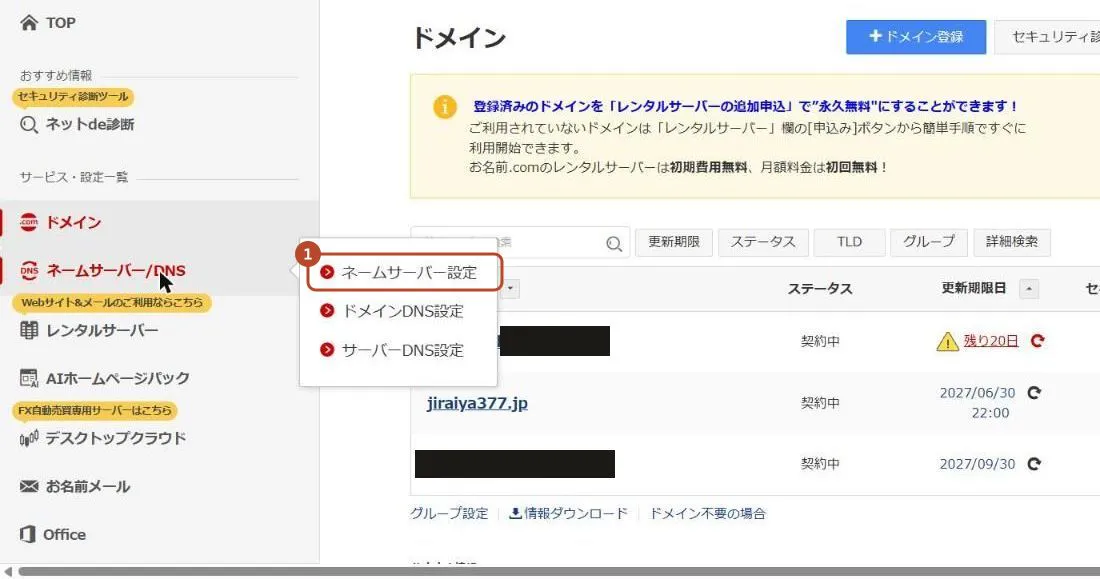Image resolution: width=1100 pixels, height=579 pixels.
Task: Open グループ設定 link
Action: coord(449,514)
